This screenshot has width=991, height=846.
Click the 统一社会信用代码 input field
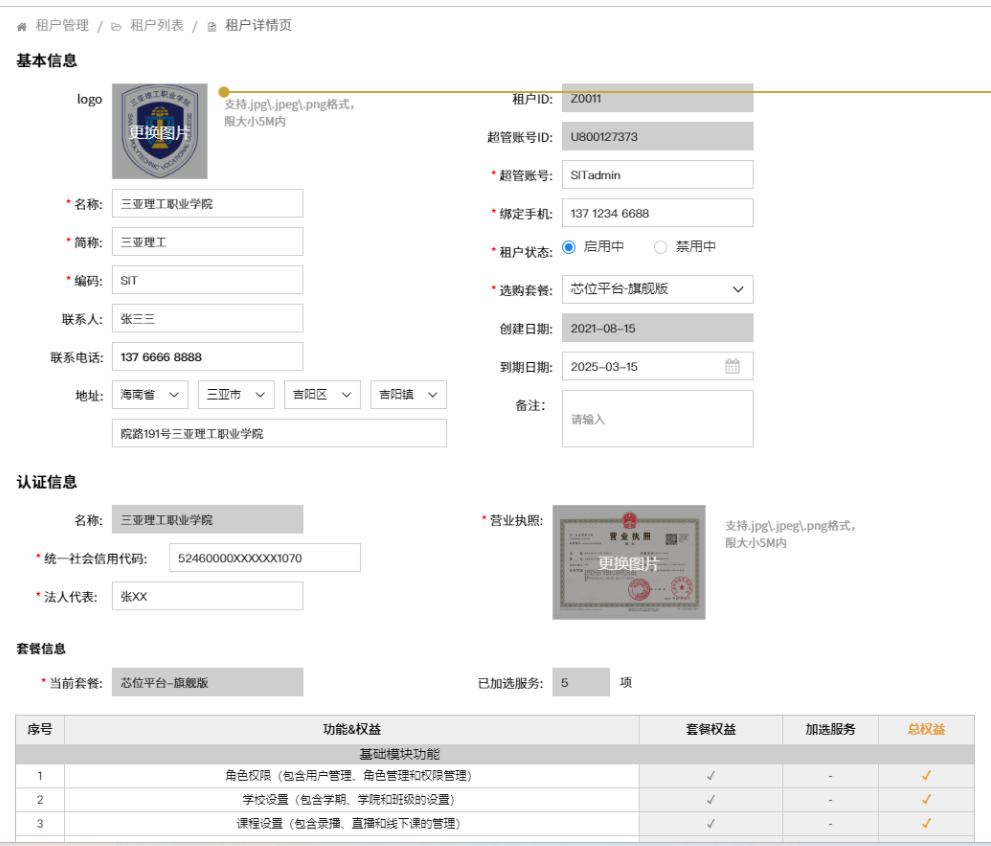coord(264,558)
